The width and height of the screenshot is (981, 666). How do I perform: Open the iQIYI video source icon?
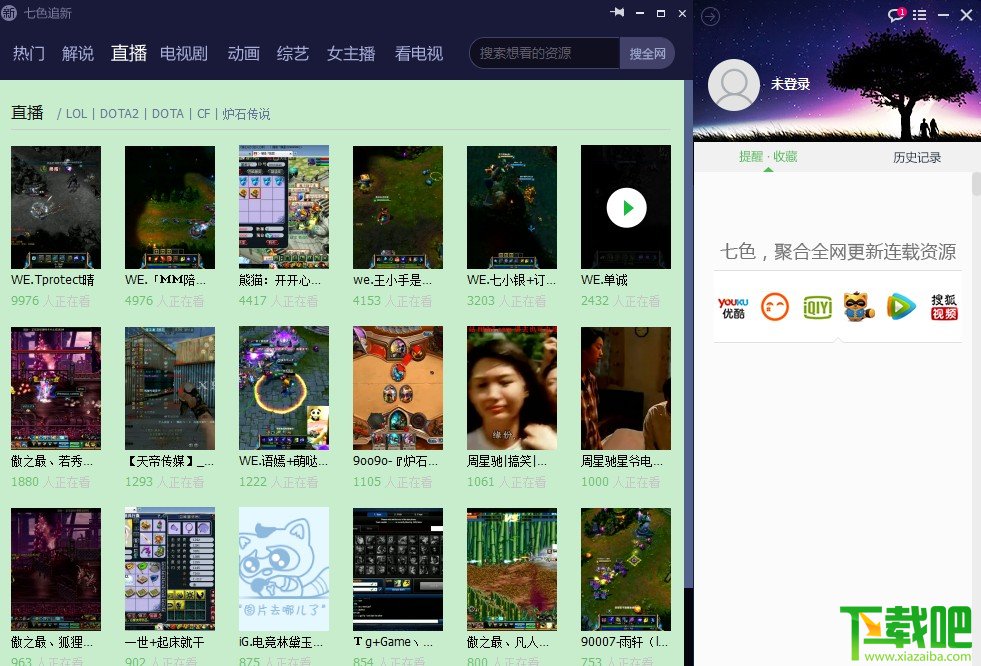click(817, 308)
